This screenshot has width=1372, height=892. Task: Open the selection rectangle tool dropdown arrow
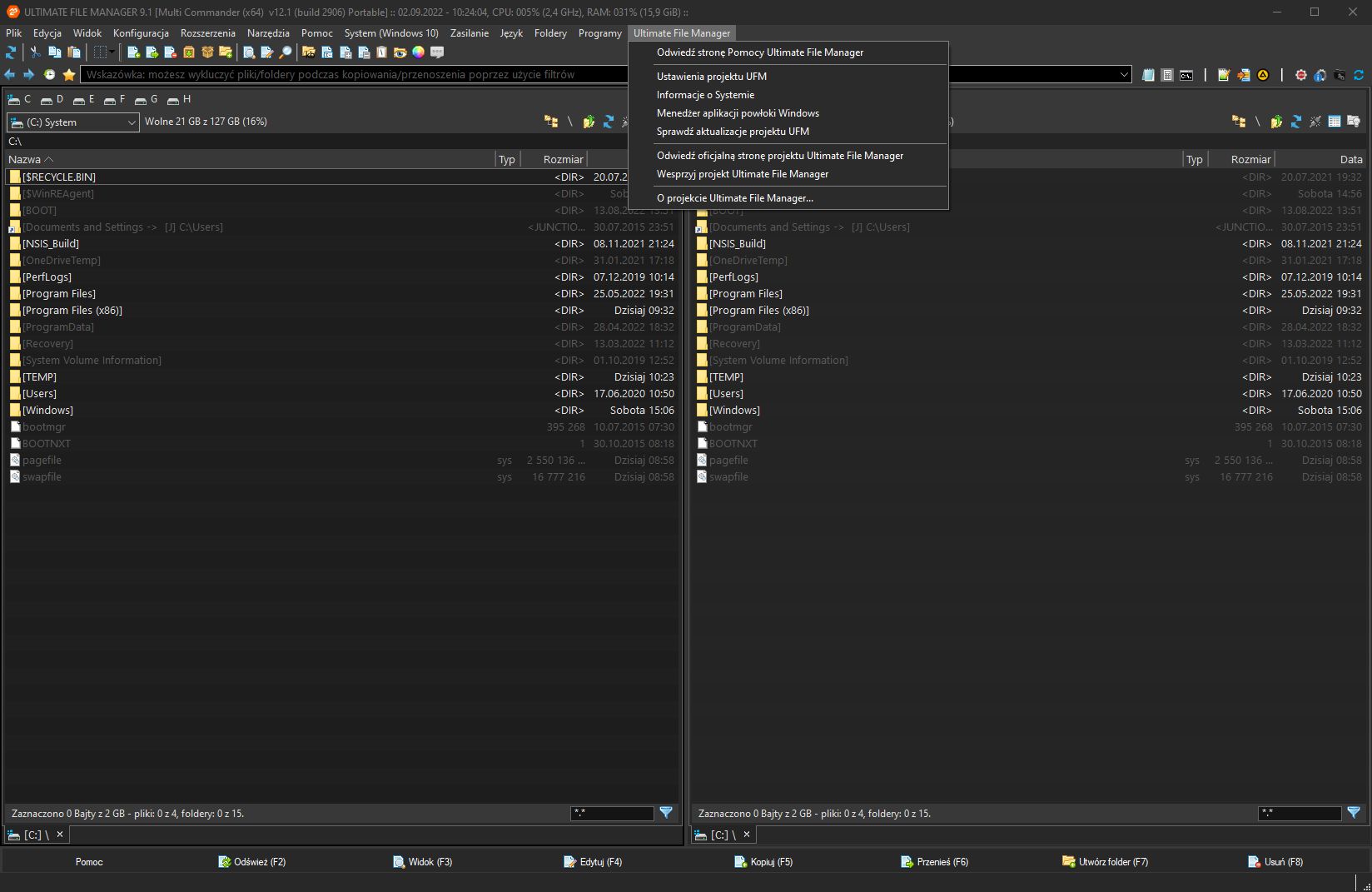112,52
